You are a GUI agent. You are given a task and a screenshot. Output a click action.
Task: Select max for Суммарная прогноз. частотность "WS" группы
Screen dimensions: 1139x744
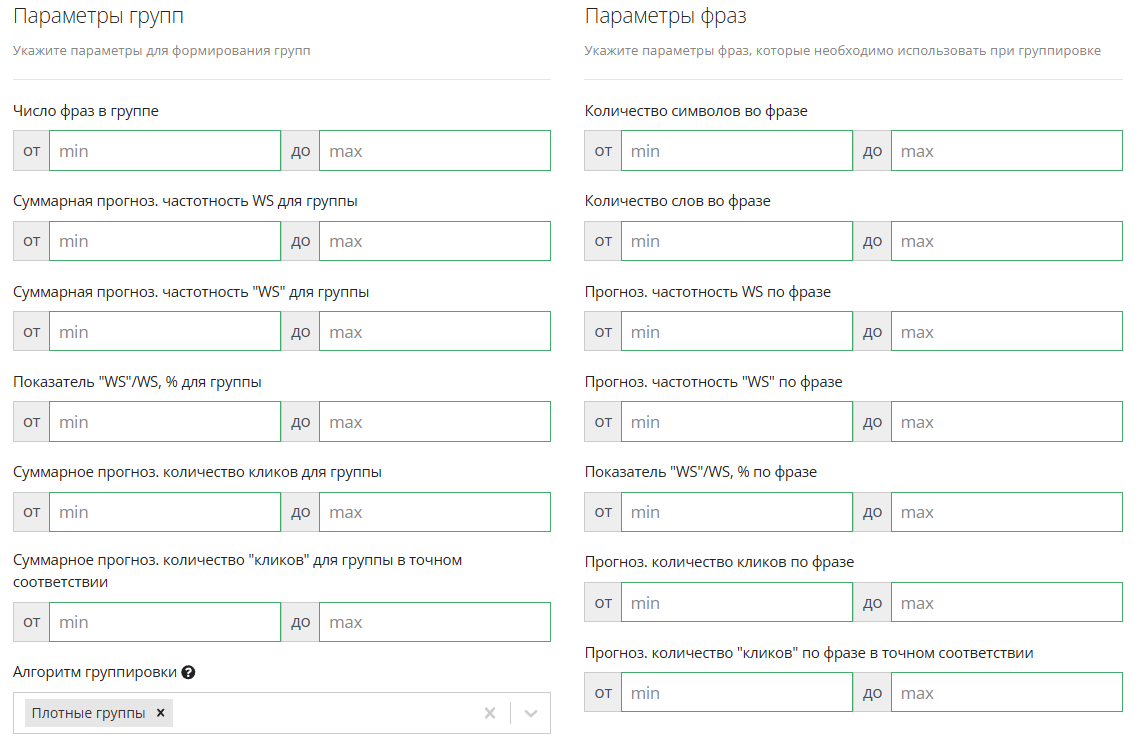tap(434, 332)
